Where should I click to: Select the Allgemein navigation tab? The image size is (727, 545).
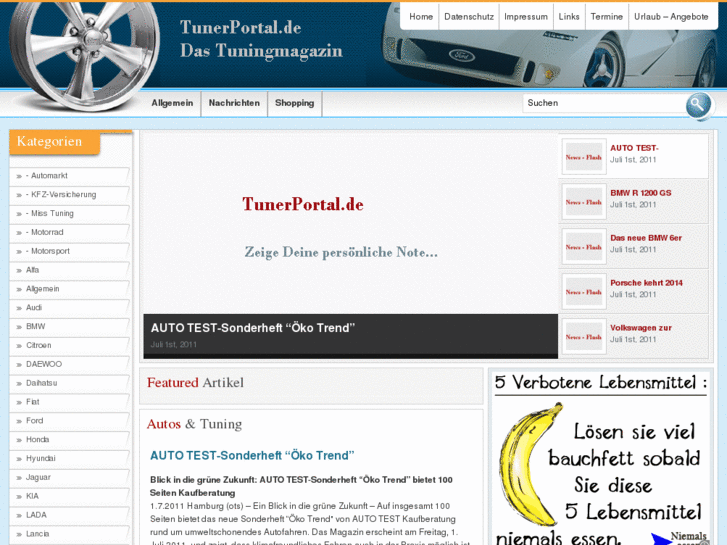[x=172, y=103]
